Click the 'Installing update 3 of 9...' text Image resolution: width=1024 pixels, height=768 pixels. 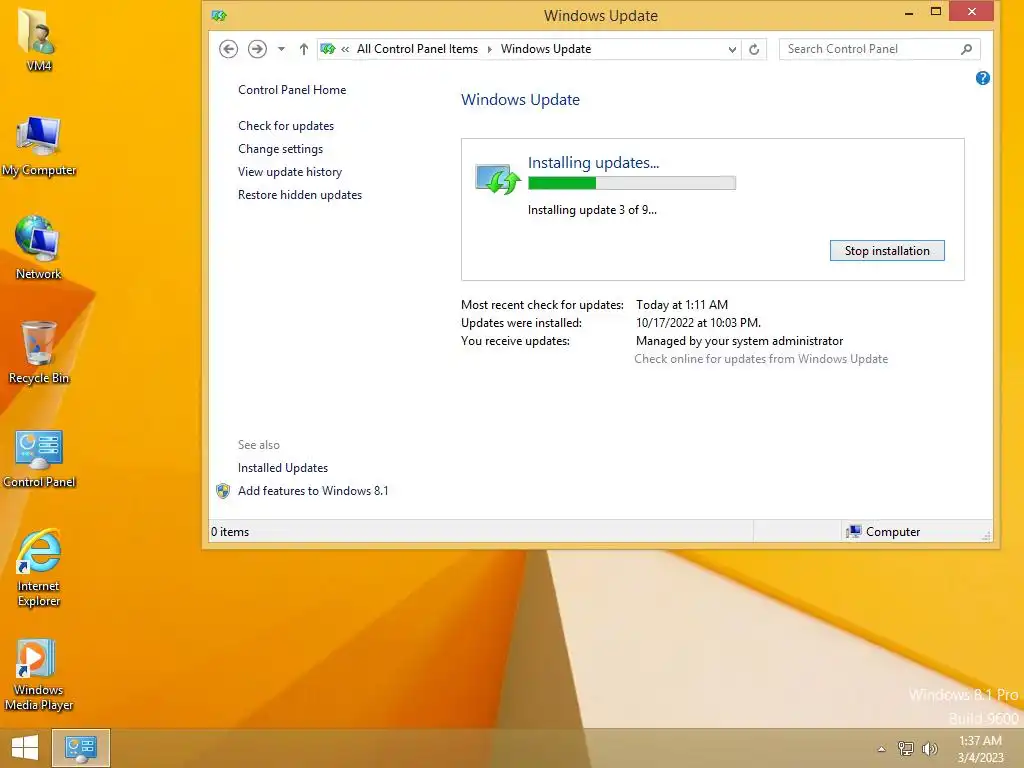[x=592, y=210]
